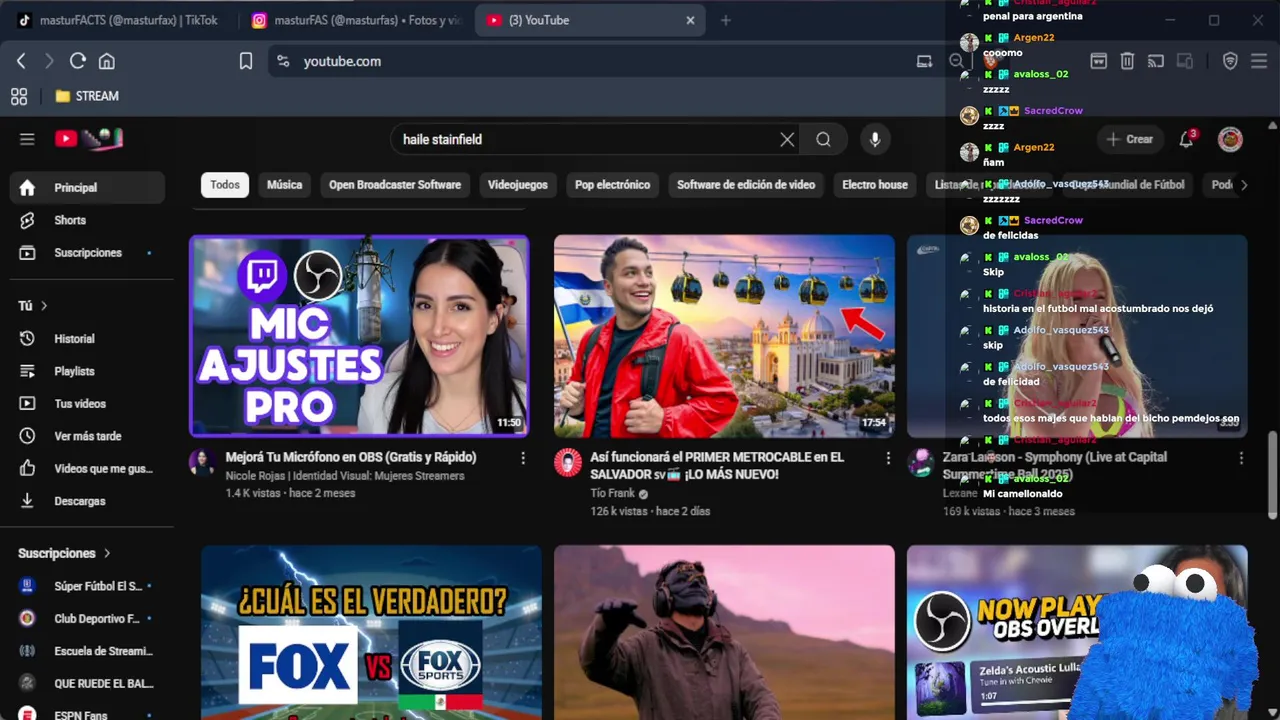Open the YouTube hamburger guide menu
The width and height of the screenshot is (1280, 720).
click(27, 139)
